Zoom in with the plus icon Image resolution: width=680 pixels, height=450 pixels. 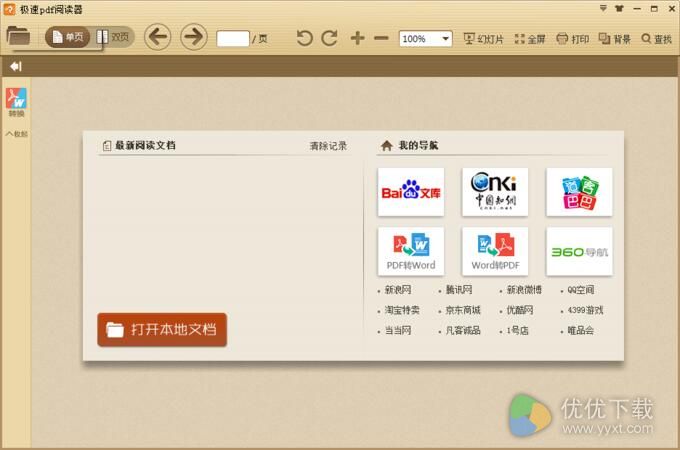[357, 38]
